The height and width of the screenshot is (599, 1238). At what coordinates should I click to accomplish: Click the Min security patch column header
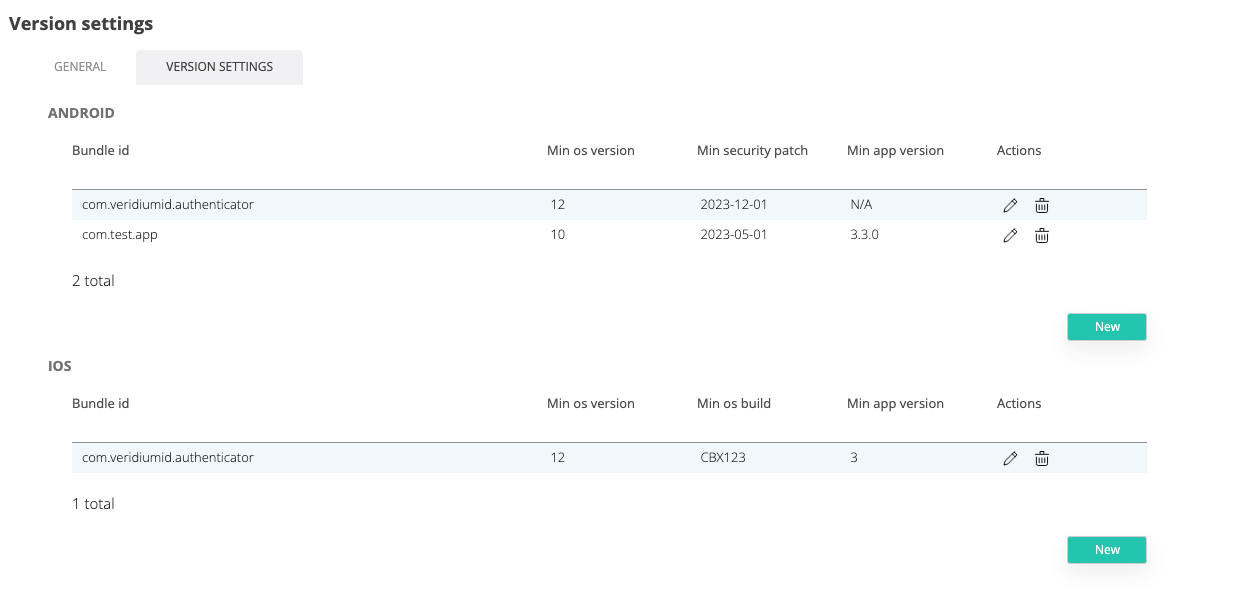tap(752, 151)
